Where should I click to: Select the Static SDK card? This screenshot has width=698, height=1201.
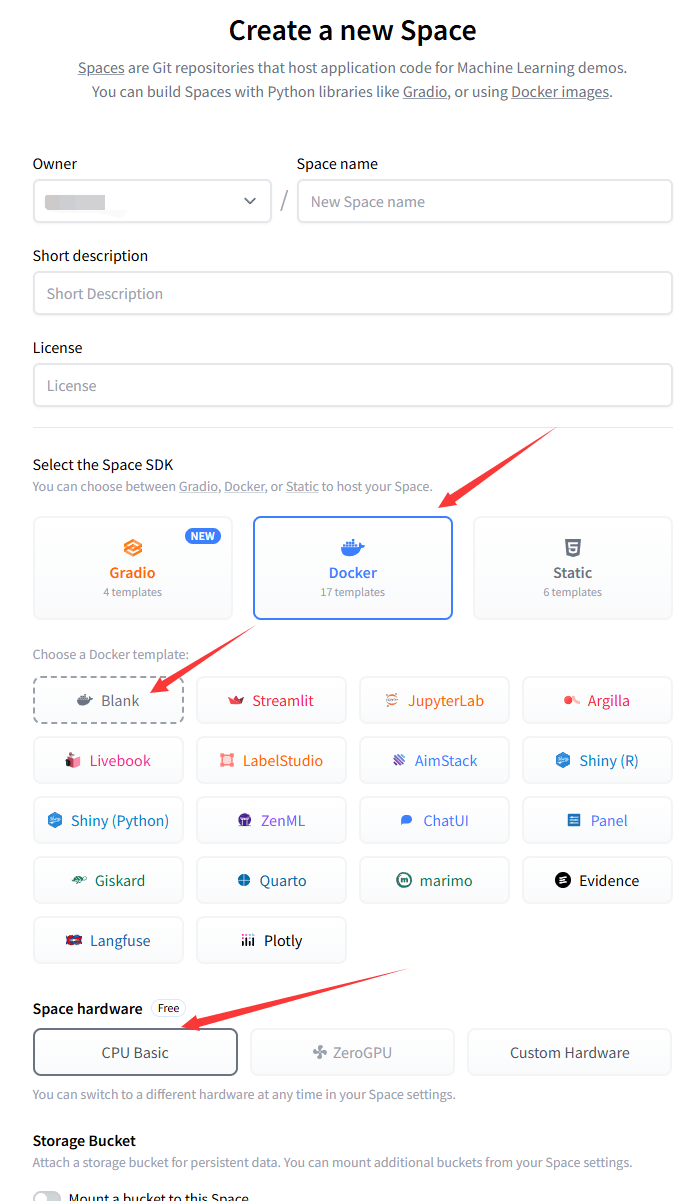[x=572, y=568]
